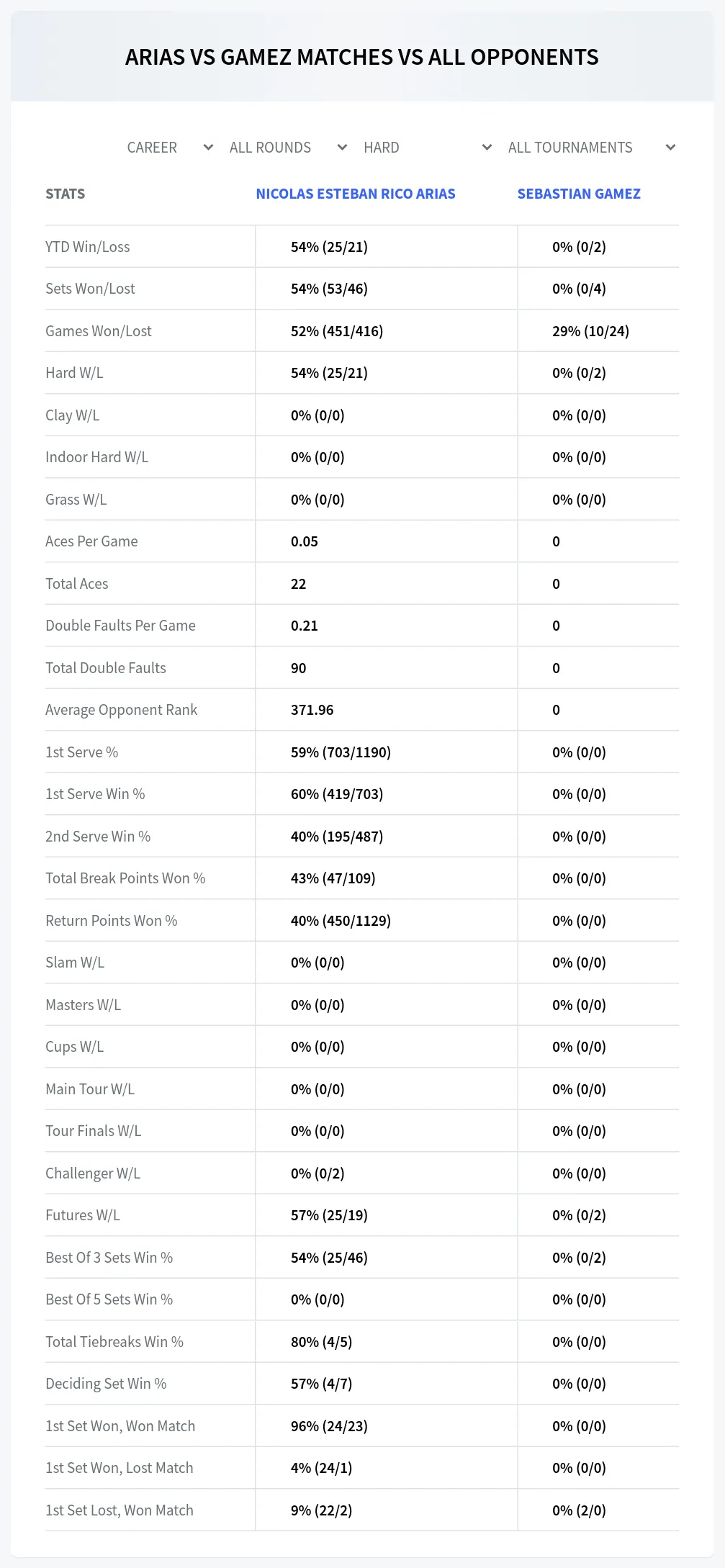725x1568 pixels.
Task: Click the 1st Serve % value 59% (703/1190)
Action: (x=341, y=752)
